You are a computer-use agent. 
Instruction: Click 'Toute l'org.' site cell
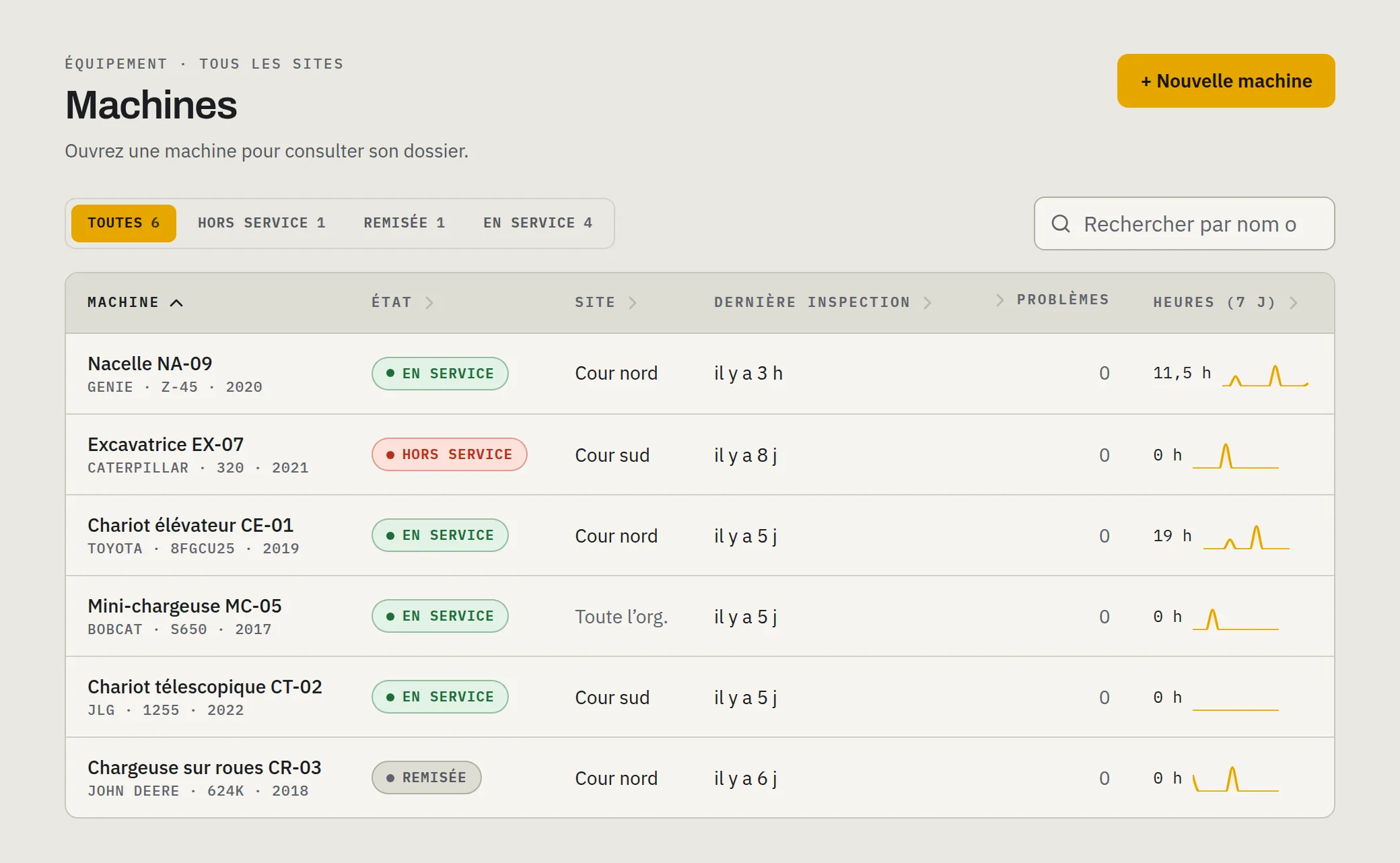[621, 617]
